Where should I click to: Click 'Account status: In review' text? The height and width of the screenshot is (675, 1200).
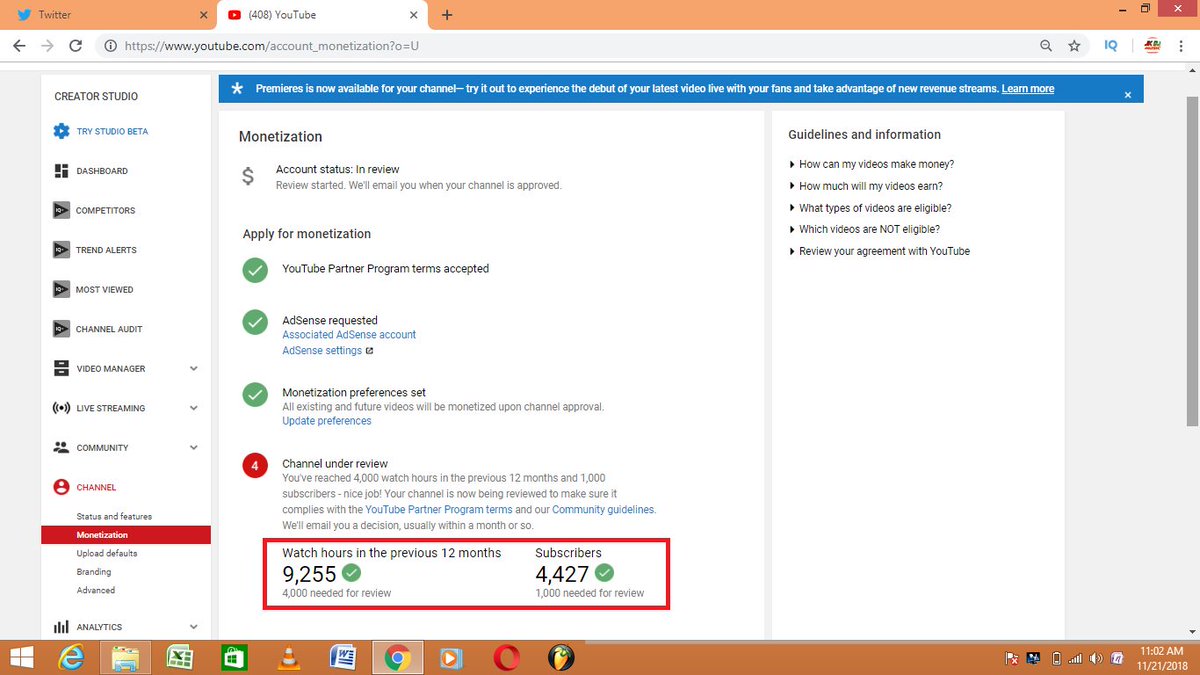pyautogui.click(x=337, y=170)
